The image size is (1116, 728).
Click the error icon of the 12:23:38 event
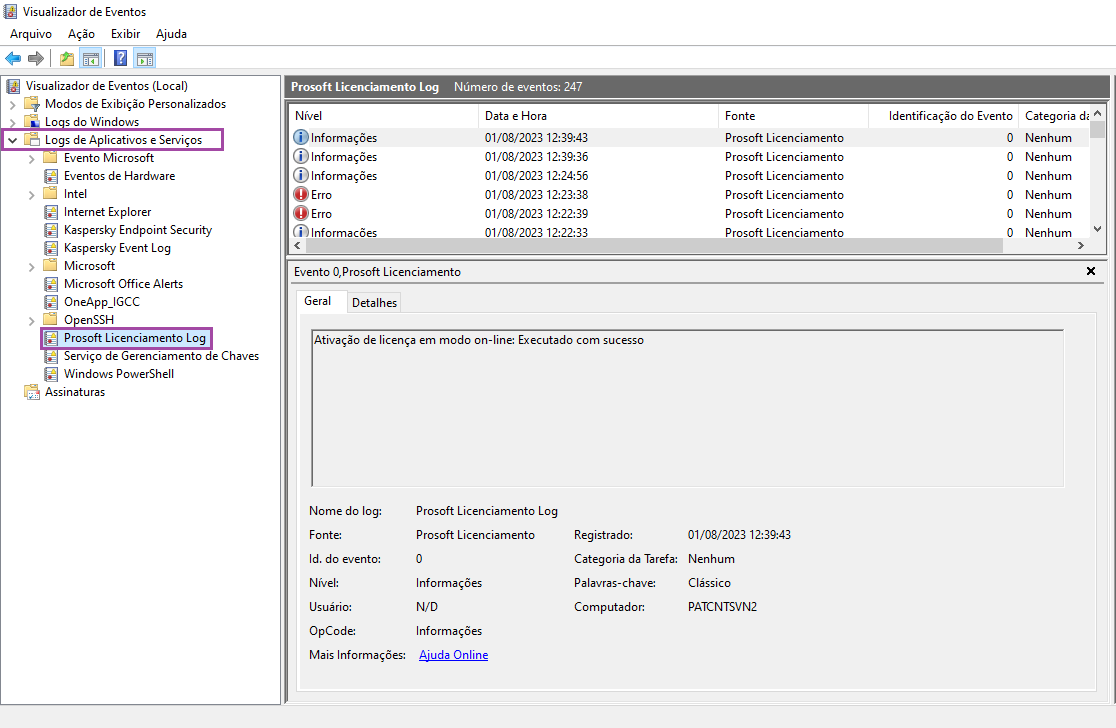[301, 194]
